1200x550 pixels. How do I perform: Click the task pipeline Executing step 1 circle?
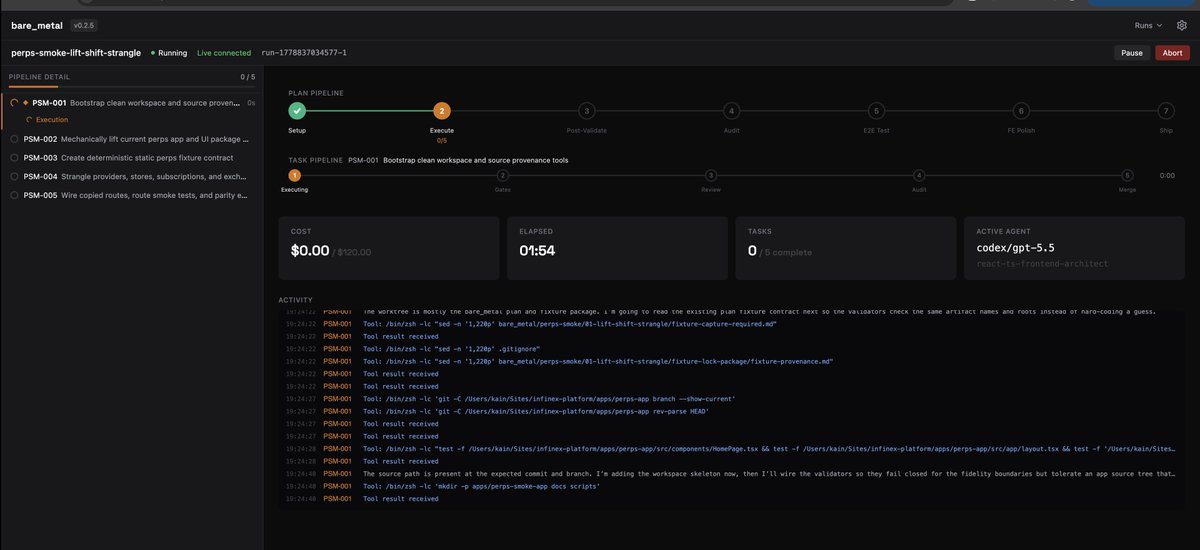294,175
